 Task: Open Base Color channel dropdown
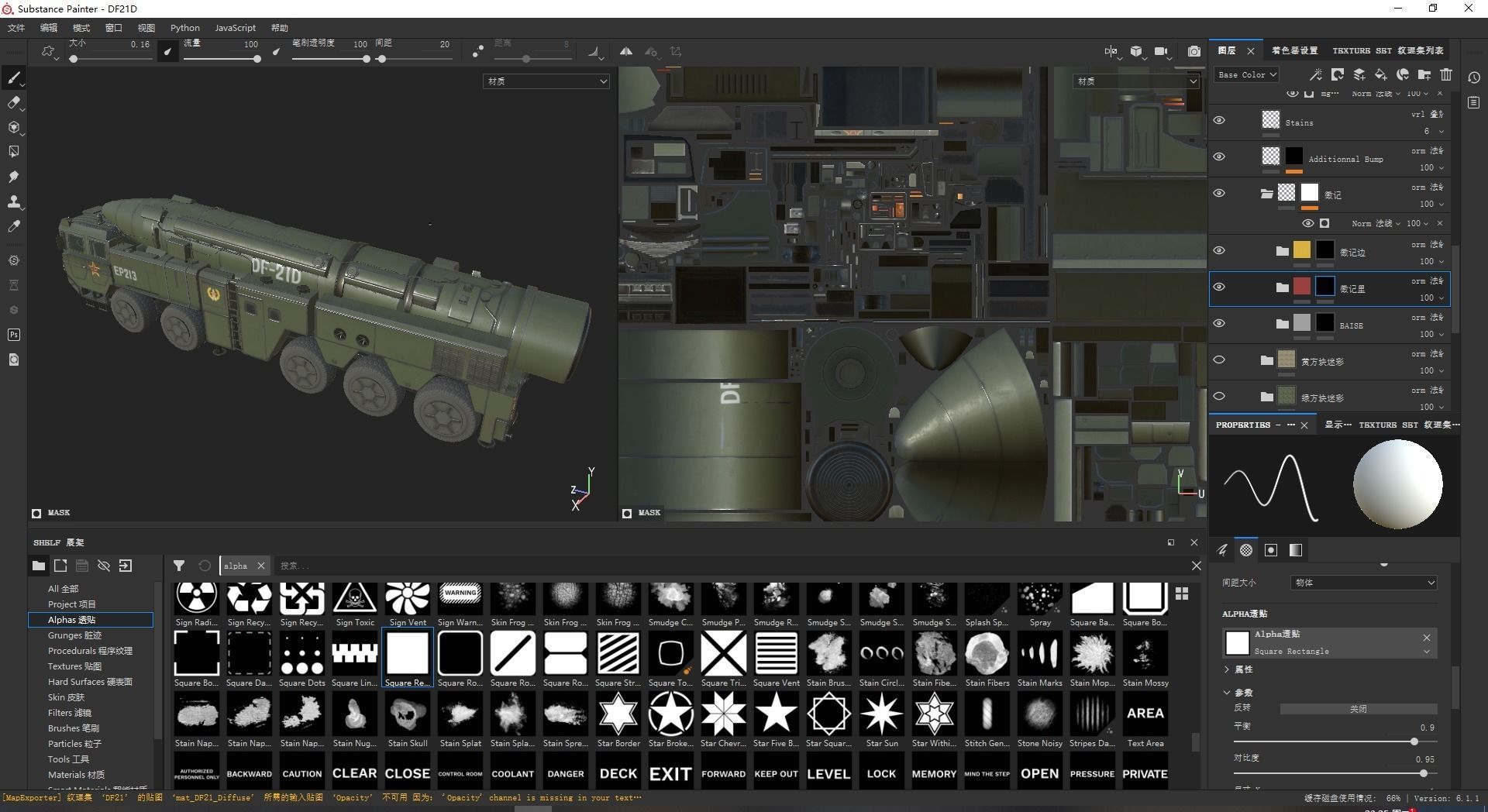[x=1246, y=75]
